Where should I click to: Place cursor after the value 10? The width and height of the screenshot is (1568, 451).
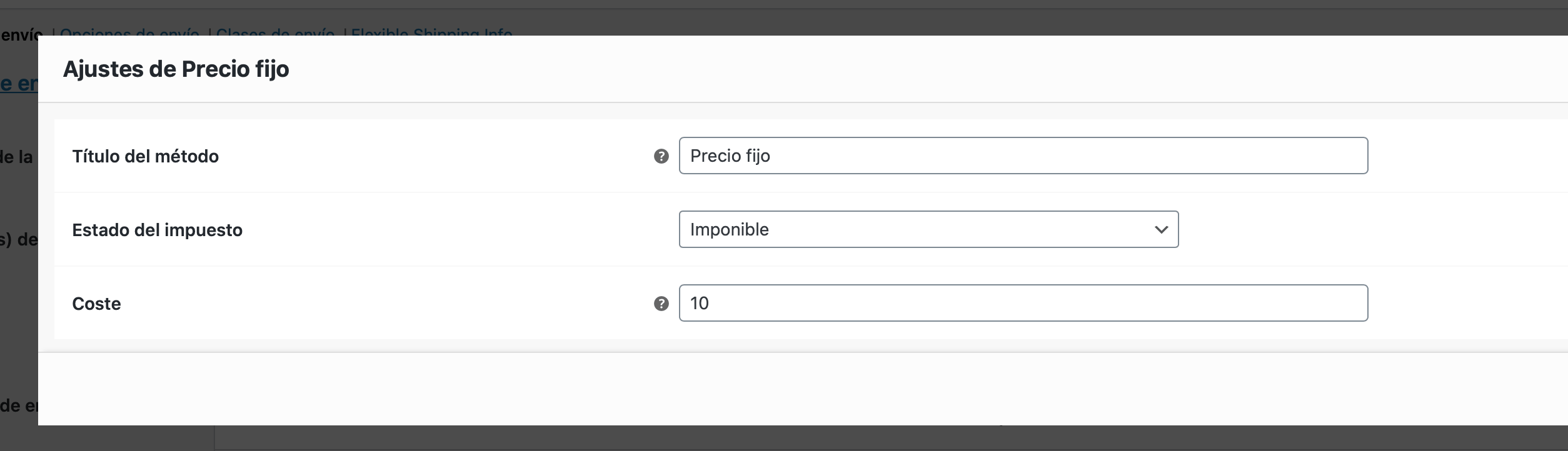(710, 303)
